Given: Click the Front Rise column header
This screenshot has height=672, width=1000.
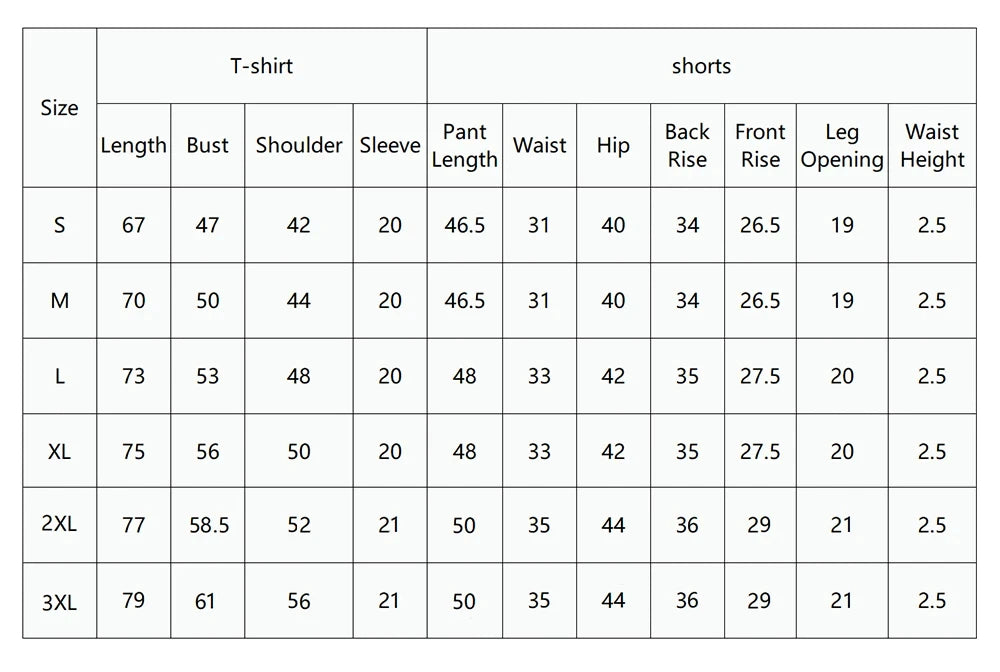Looking at the screenshot, I should point(760,145).
